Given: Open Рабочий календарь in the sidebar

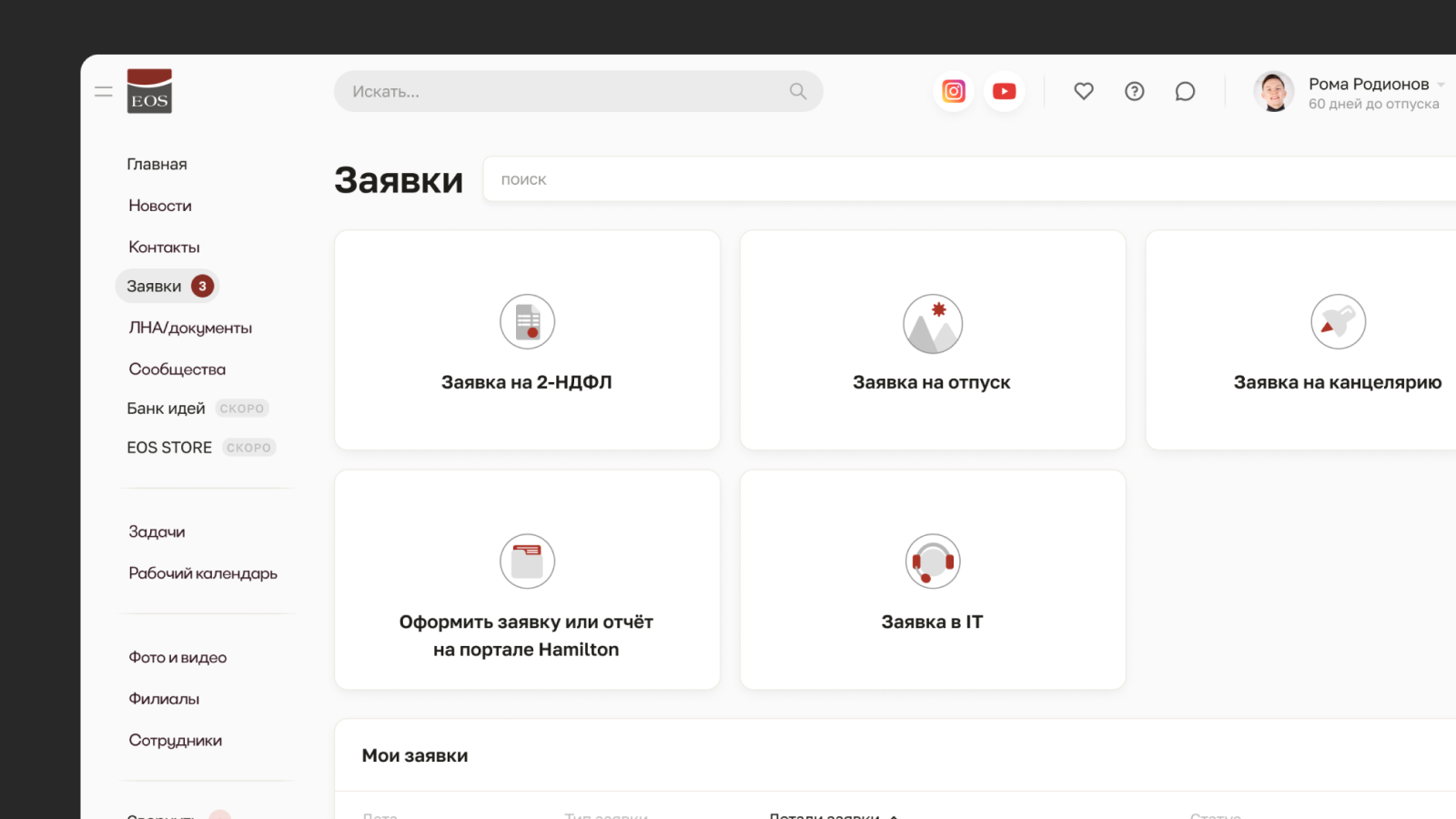Looking at the screenshot, I should (203, 573).
